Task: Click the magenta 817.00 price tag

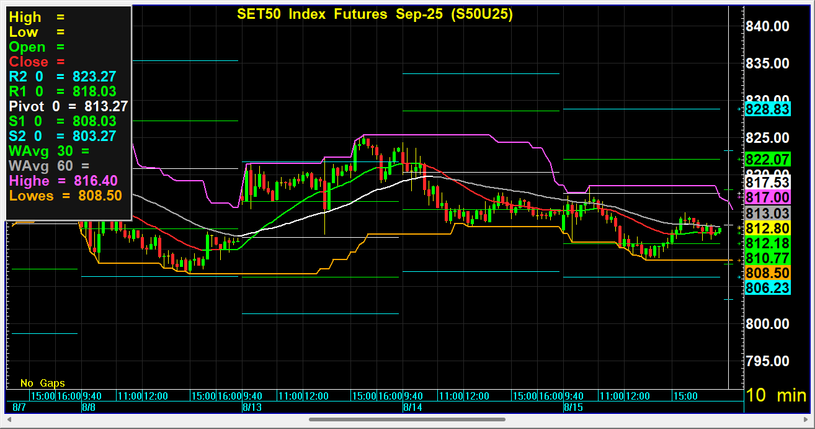Action: pyautogui.click(x=768, y=198)
